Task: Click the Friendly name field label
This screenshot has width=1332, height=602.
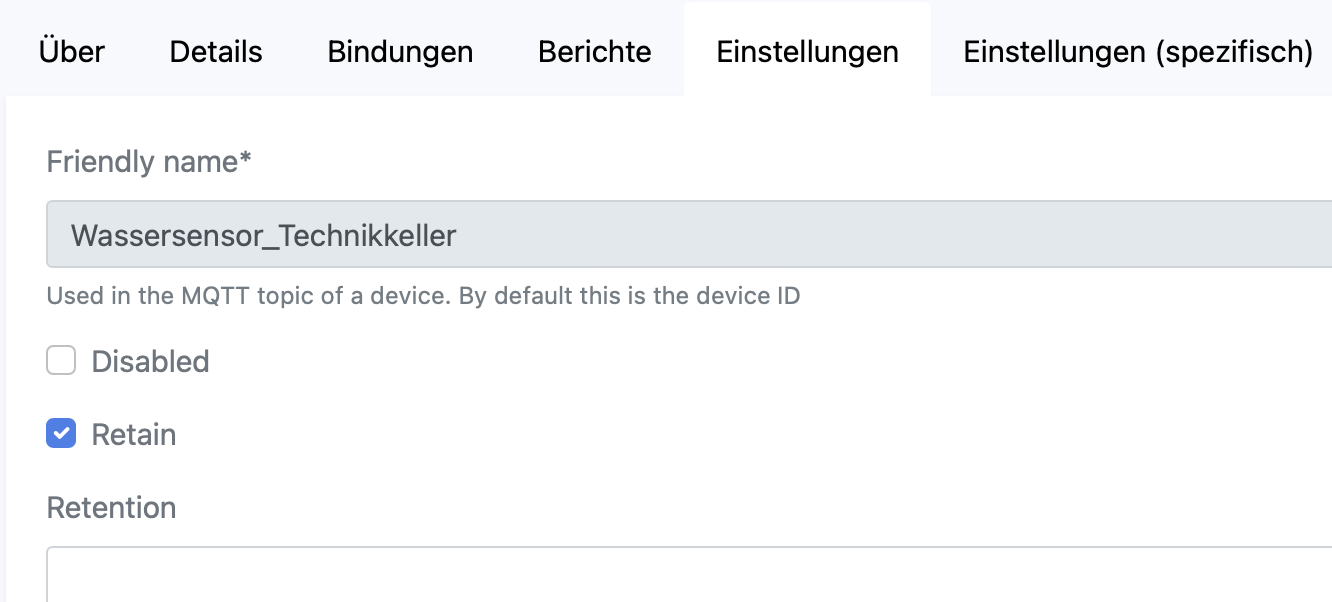Action: [142, 162]
